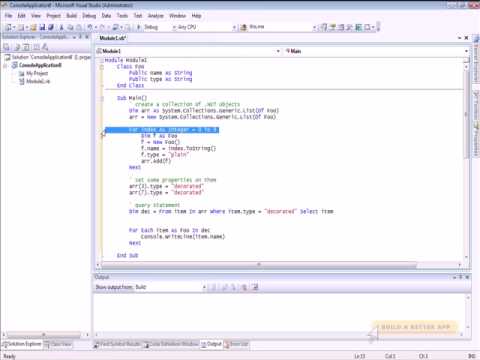Switch to the Solution Explorer bottom tab
The width and height of the screenshot is (480, 360).
22,344
